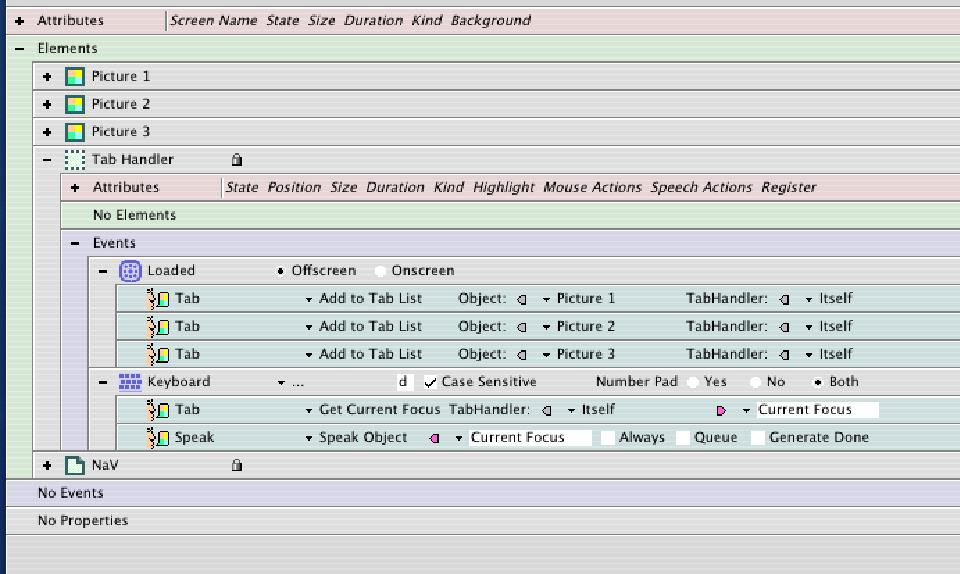Select the Onscreen radio button
Screen dimensions: 960x574
381,271
